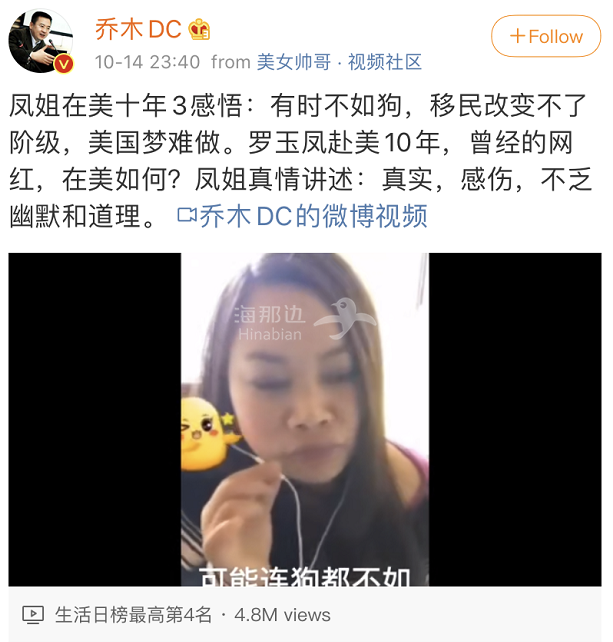Open the 美女帅哥 · 视频社区 source link

point(339,62)
